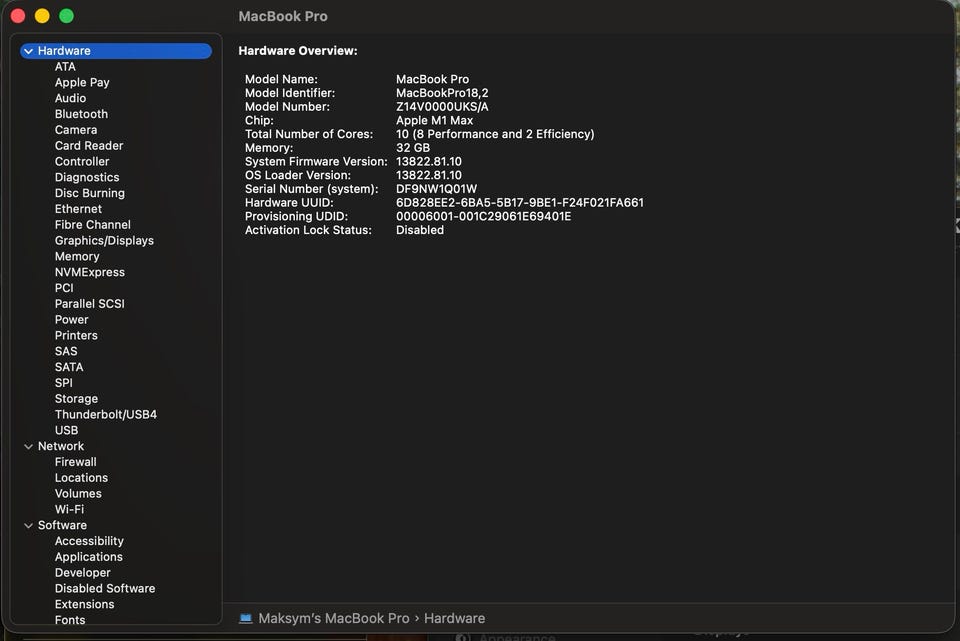Viewport: 960px width, 641px height.
Task: Open Developer under Software
Action: coord(83,573)
